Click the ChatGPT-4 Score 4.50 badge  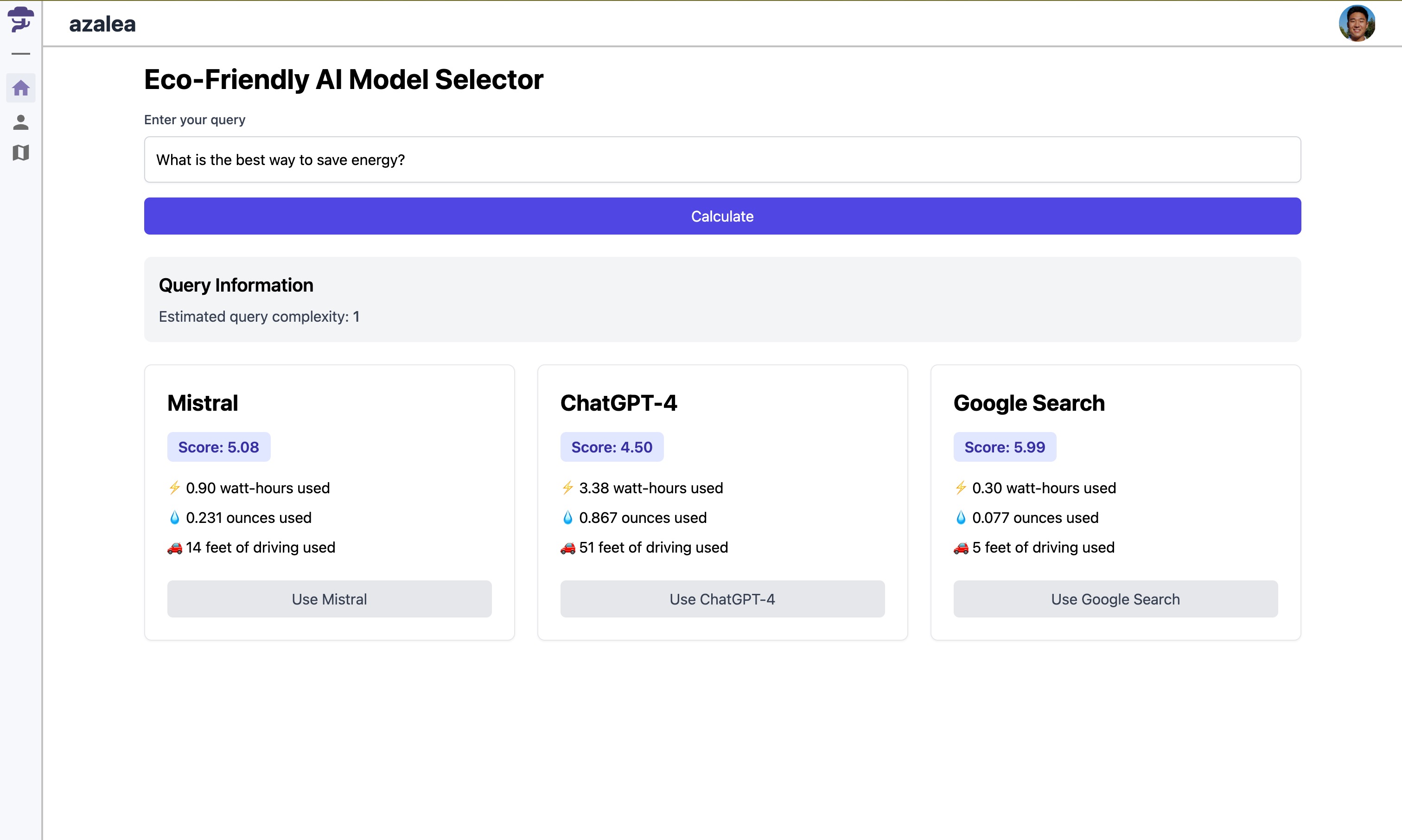pyautogui.click(x=611, y=447)
